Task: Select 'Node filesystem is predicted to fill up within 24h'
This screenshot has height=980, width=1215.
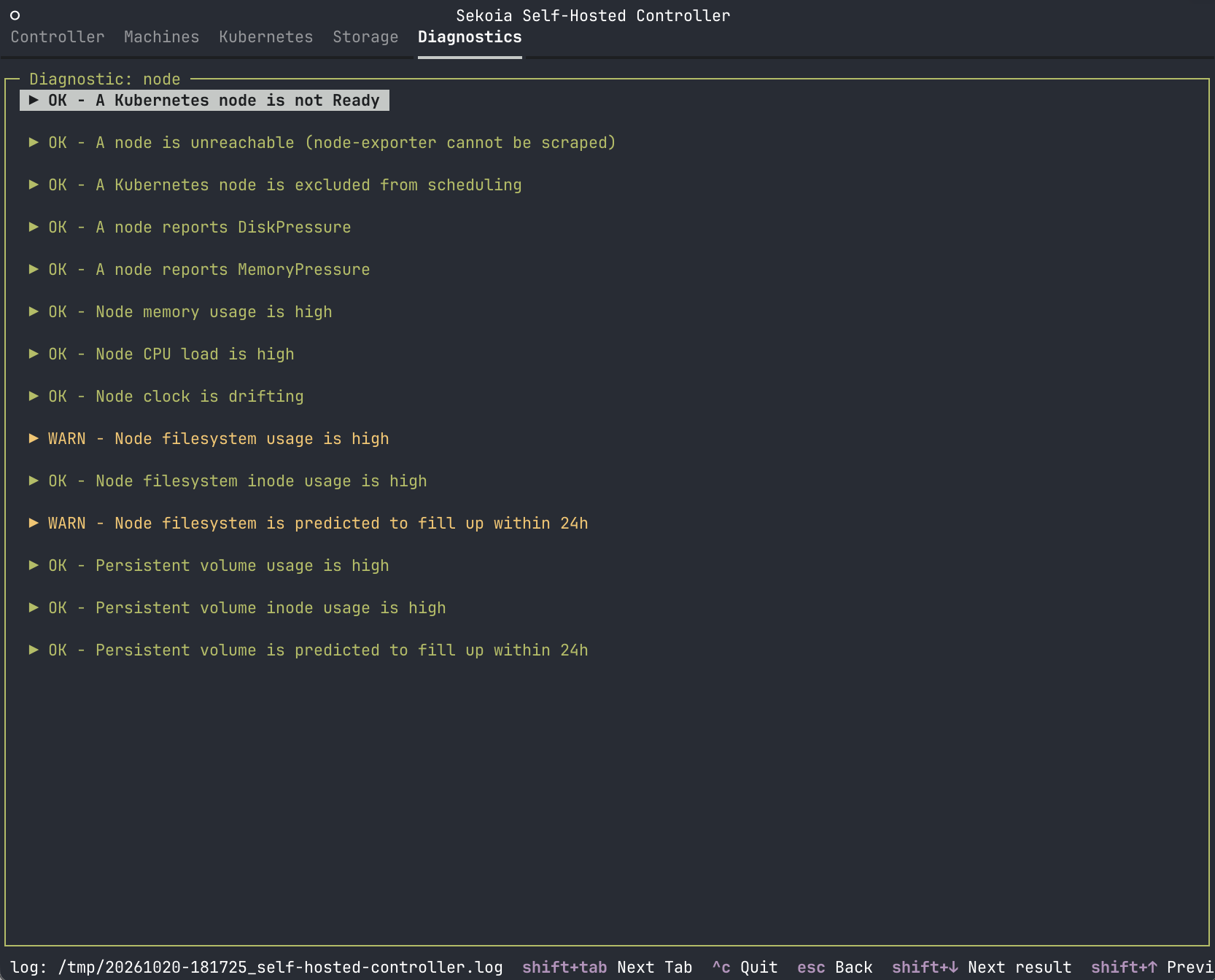Action: (x=352, y=524)
